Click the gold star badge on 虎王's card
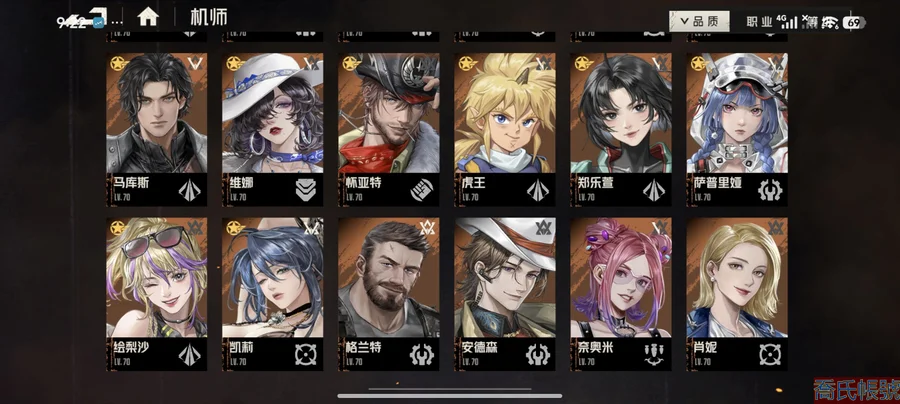Viewport: 900px width, 404px height. point(468,63)
